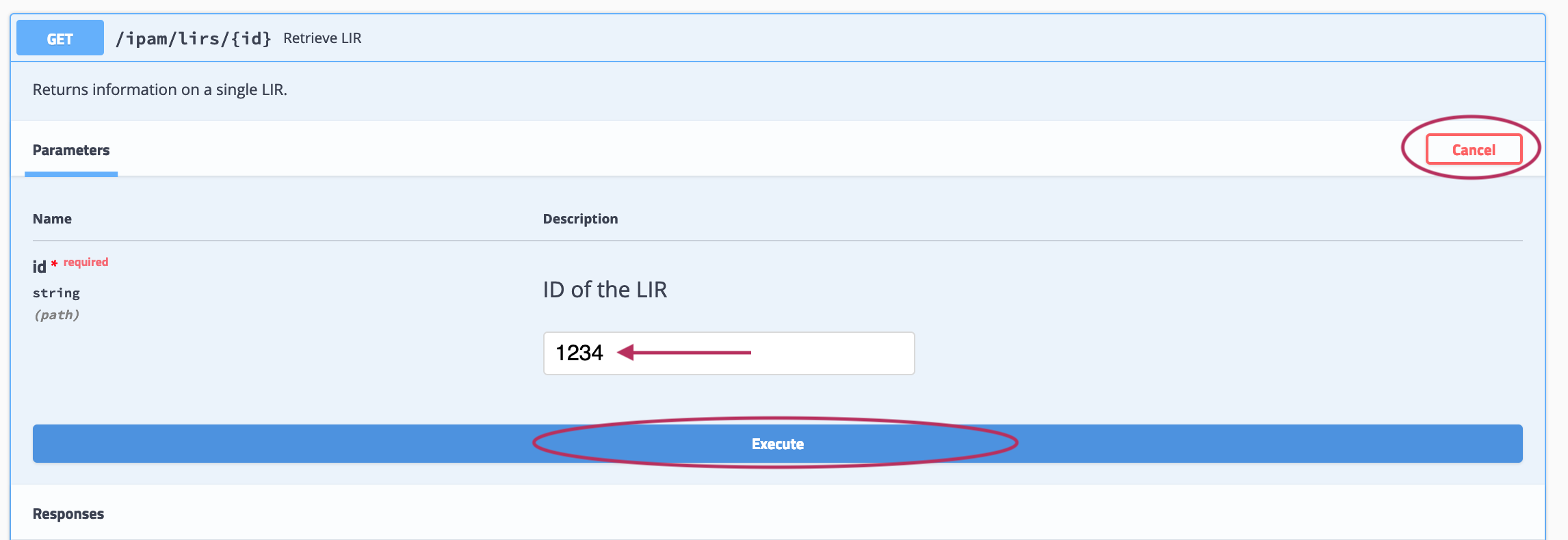Click the Responses section heading
The image size is (1568, 540).
(68, 514)
